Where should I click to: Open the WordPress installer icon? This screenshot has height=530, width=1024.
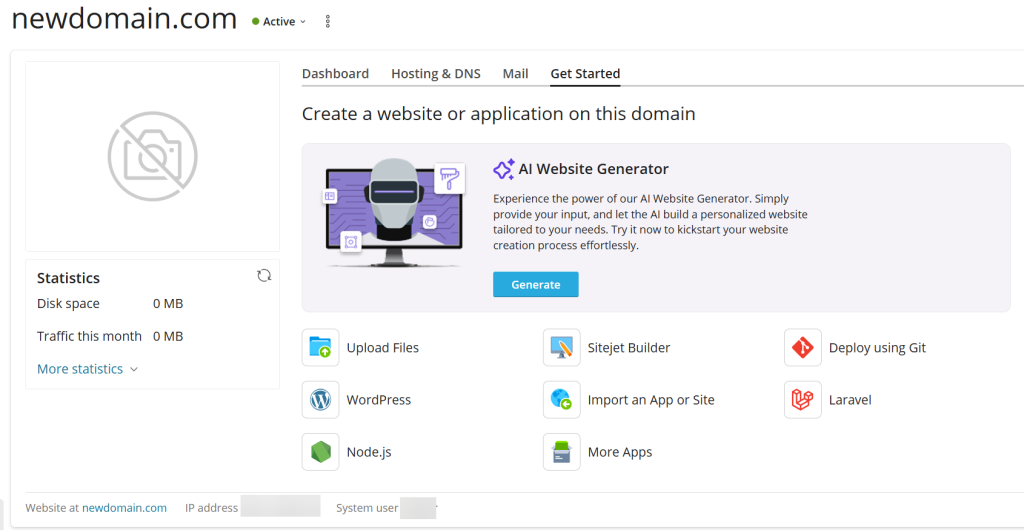pos(320,400)
